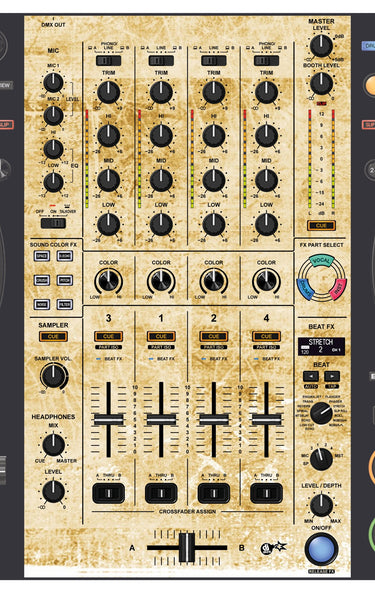Toggle the channel 2 CUE button
Viewport: 375px width, 596px height.
point(214,336)
